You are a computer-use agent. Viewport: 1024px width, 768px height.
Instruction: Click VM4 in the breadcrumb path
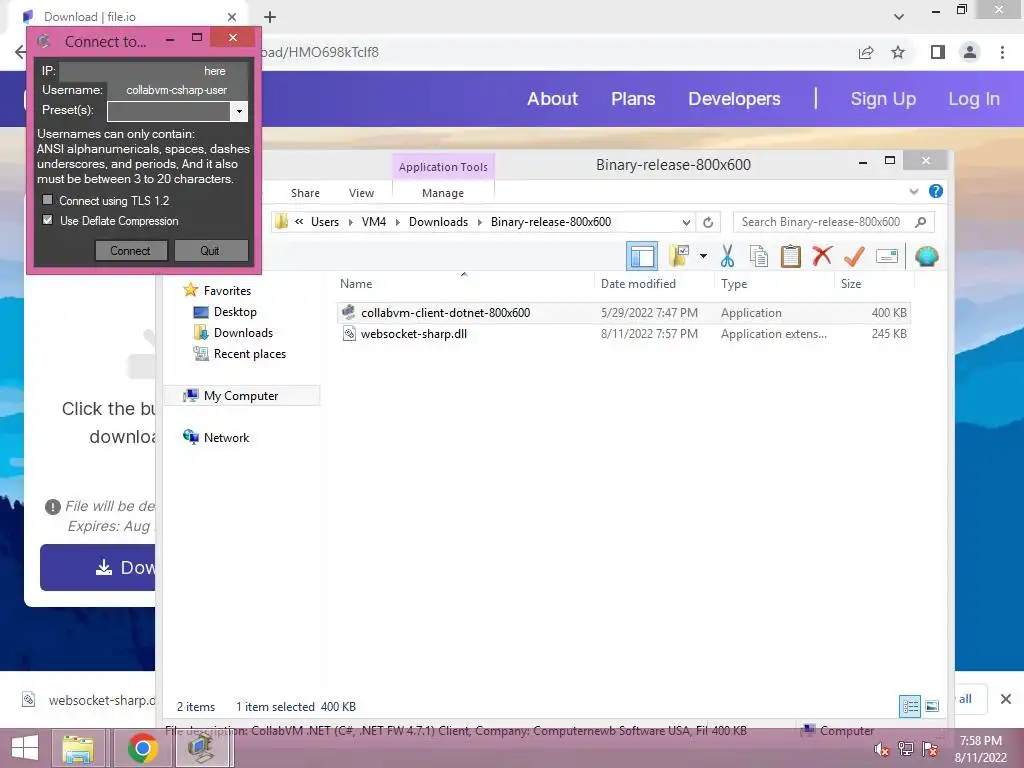(374, 222)
